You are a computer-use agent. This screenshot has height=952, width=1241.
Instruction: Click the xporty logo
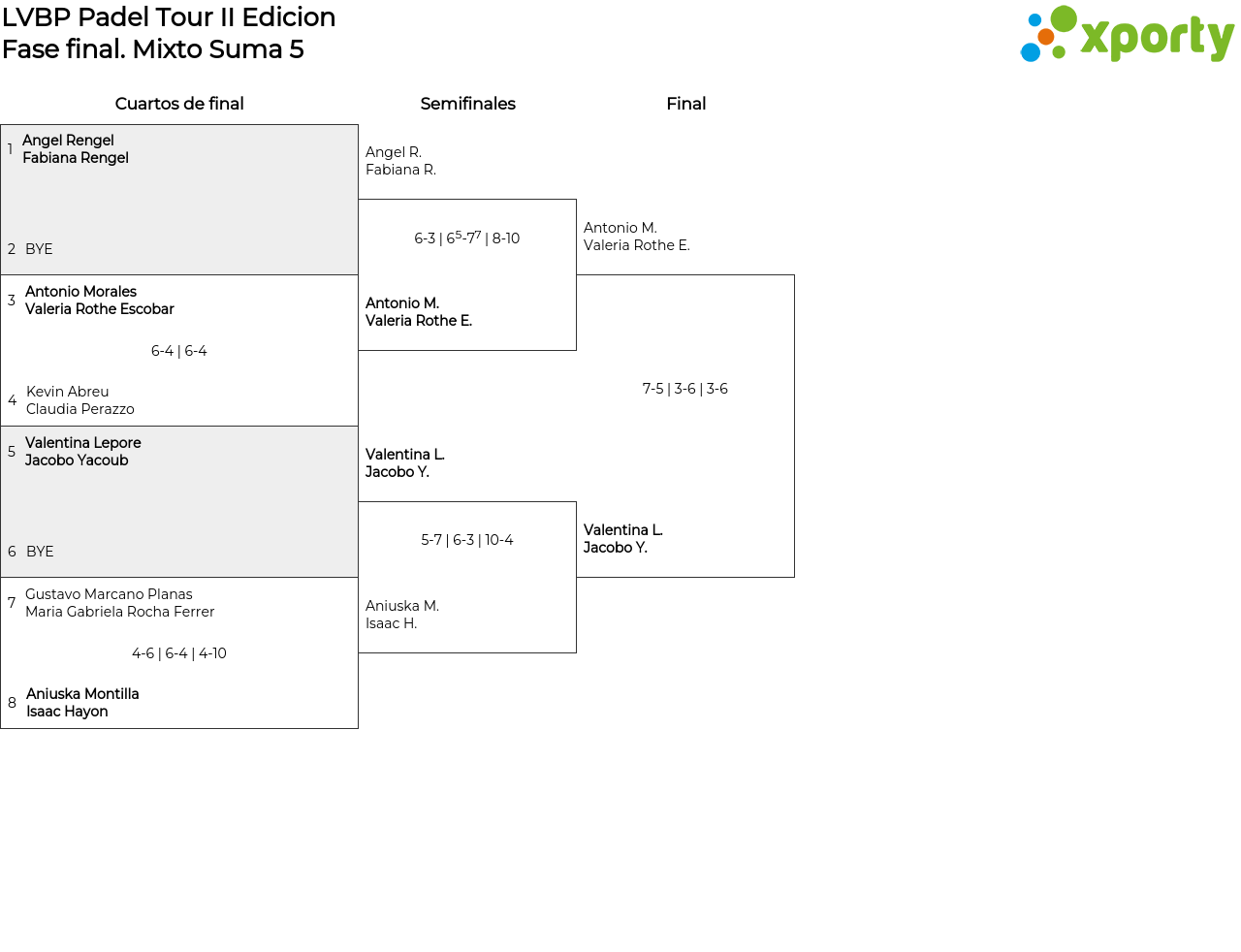click(x=1127, y=35)
